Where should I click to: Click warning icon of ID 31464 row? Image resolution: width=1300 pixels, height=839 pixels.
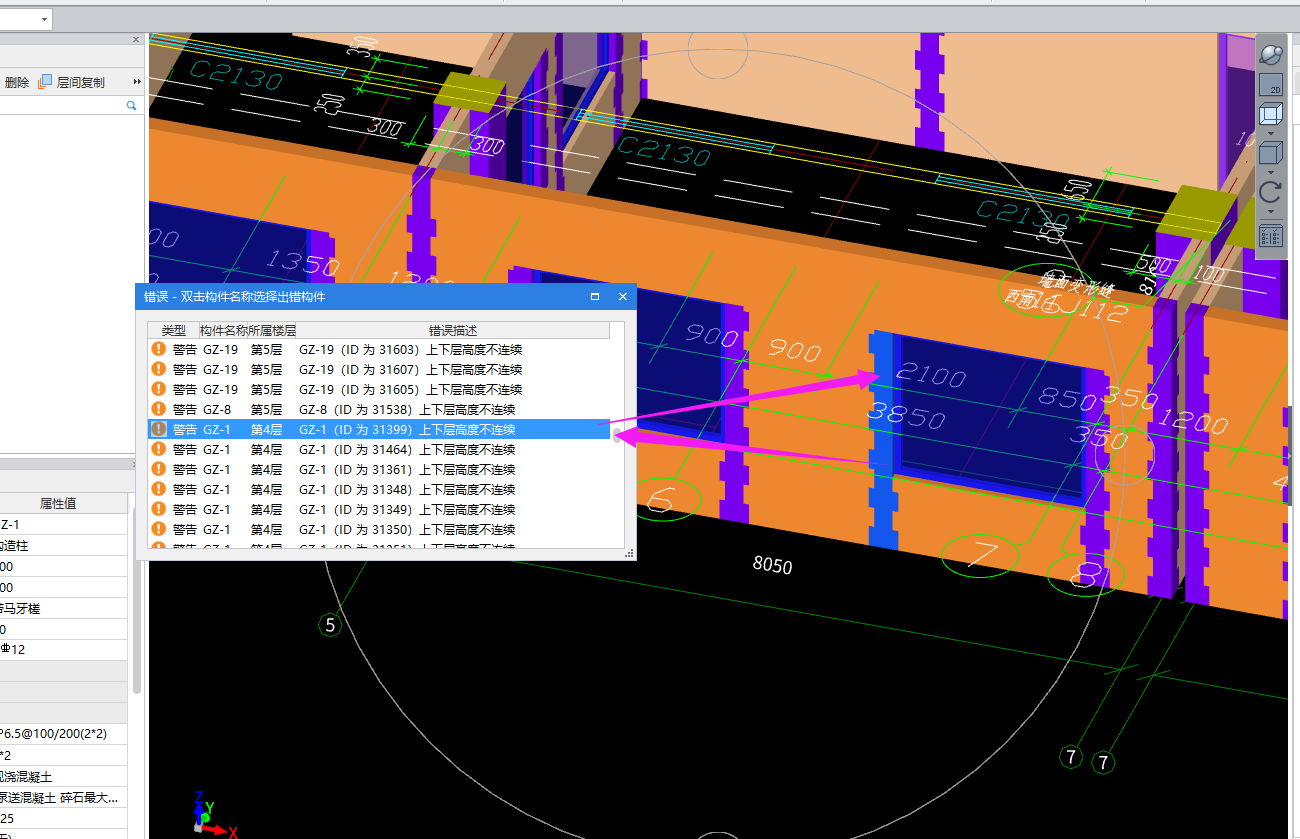tap(158, 450)
